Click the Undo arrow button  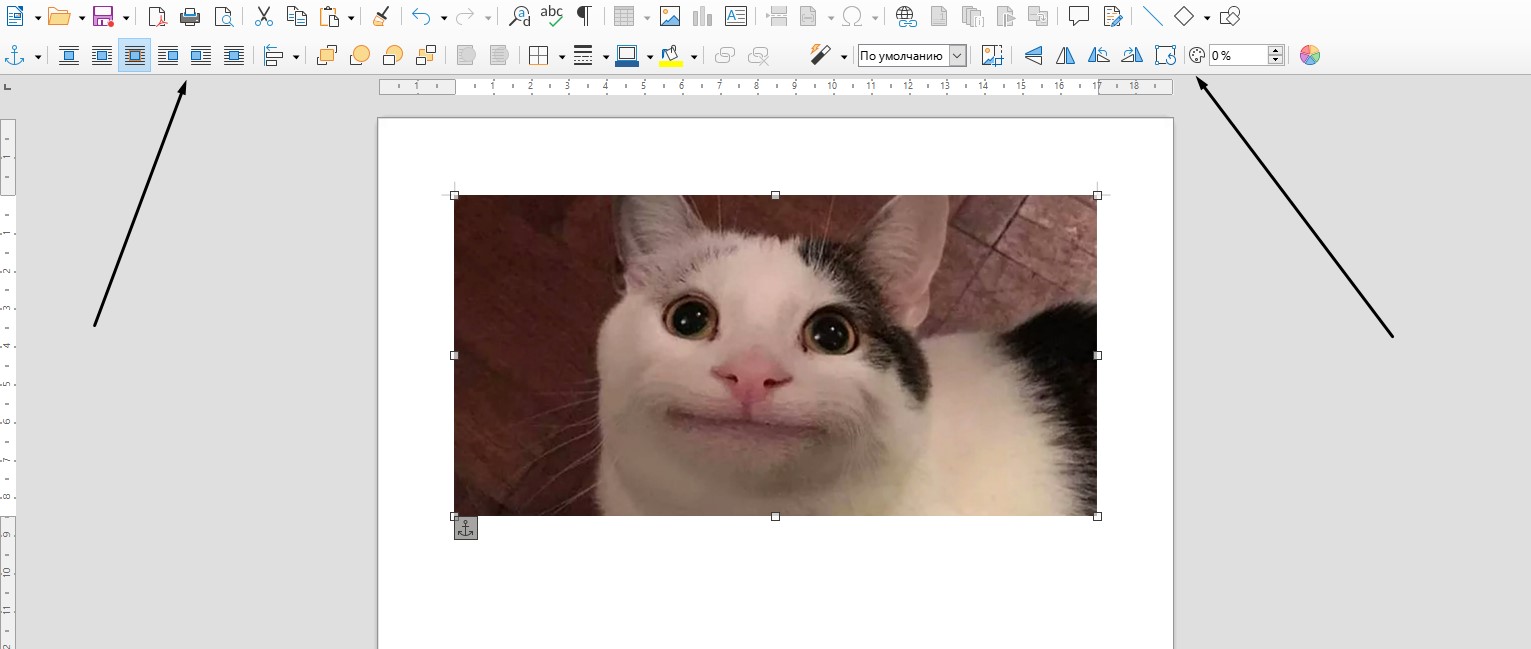pos(421,16)
